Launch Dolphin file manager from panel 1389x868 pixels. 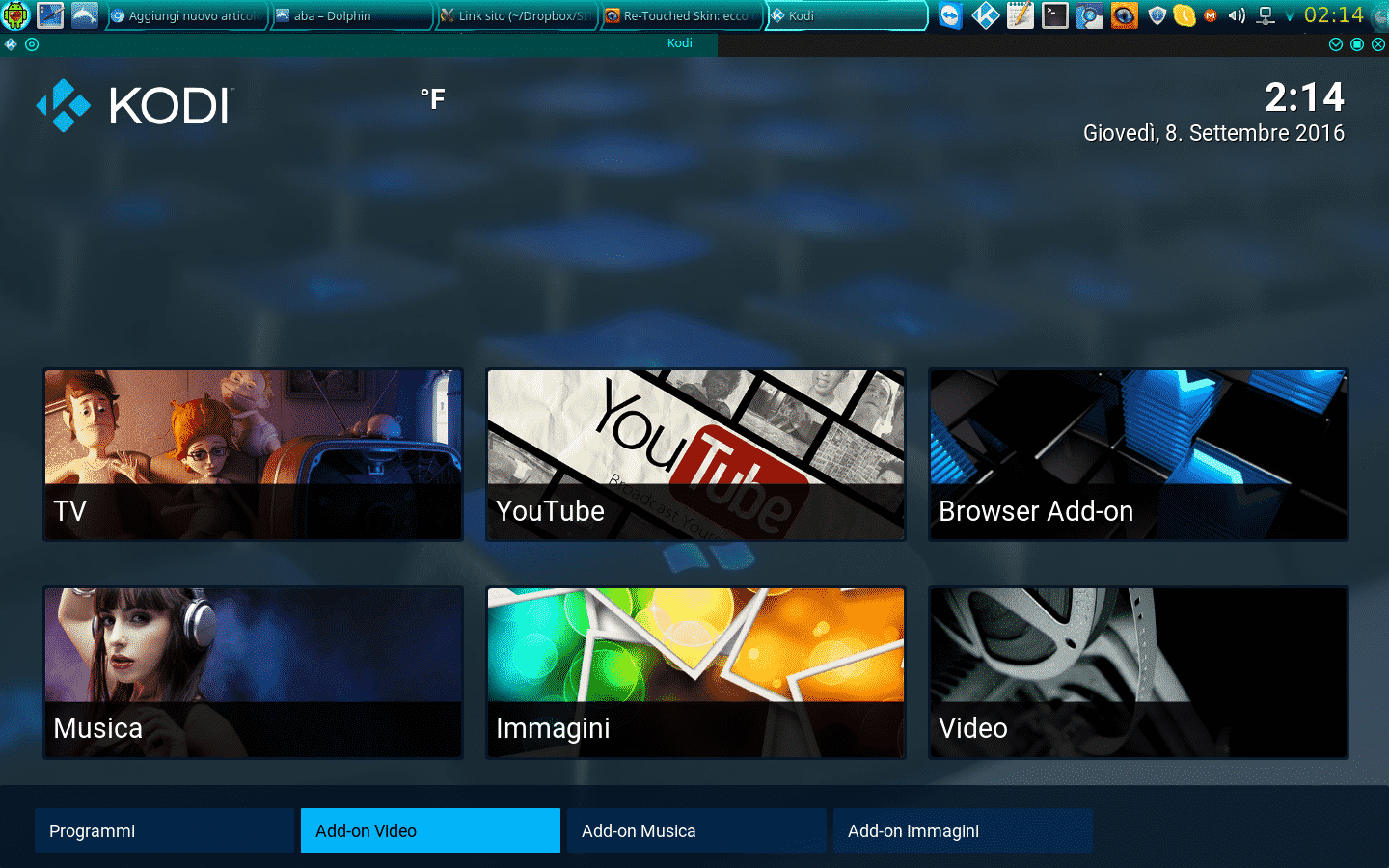85,15
